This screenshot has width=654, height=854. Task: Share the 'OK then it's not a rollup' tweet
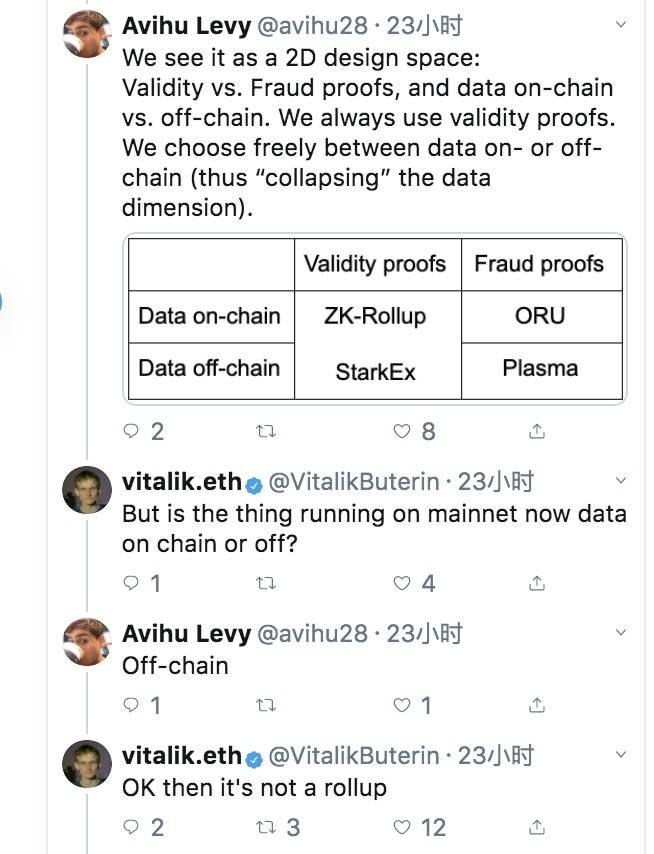click(537, 827)
